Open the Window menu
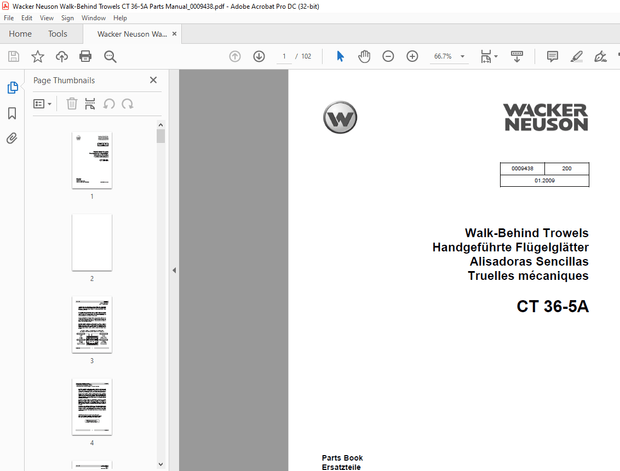This screenshot has height=471, width=620. point(93,18)
